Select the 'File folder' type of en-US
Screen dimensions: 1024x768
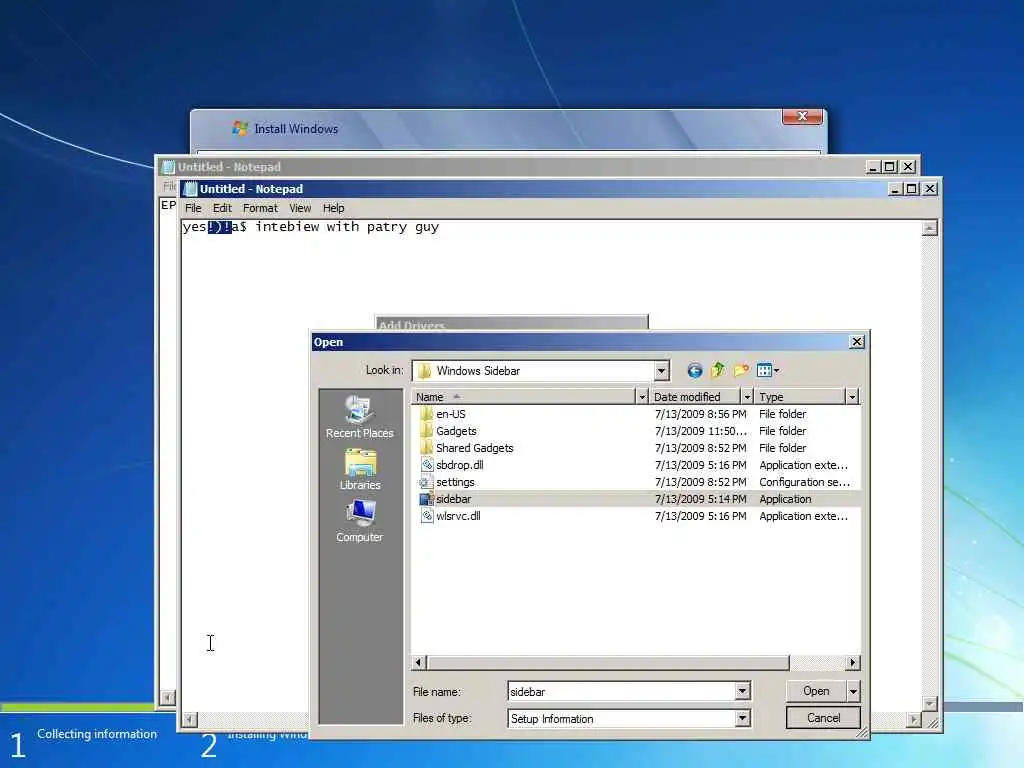click(782, 414)
